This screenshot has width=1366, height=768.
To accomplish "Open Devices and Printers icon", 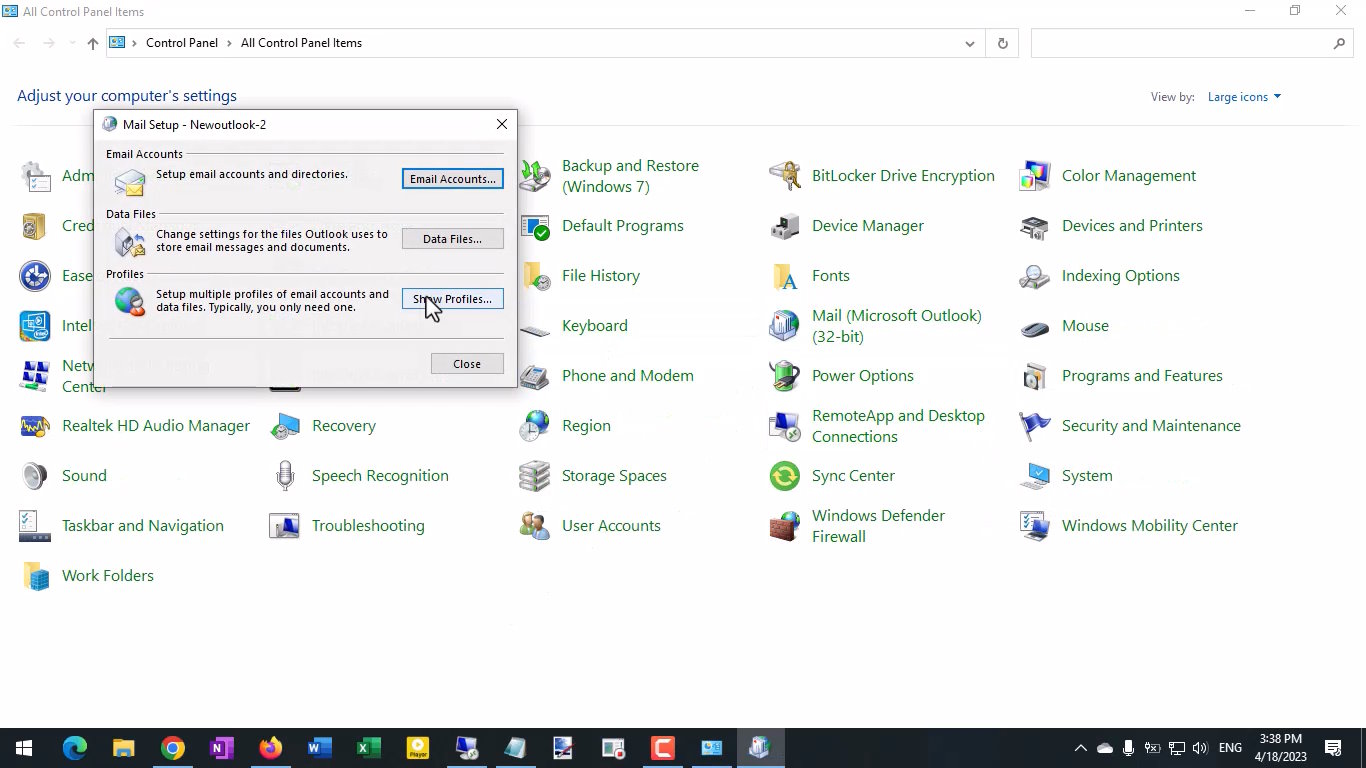I will (x=1035, y=226).
